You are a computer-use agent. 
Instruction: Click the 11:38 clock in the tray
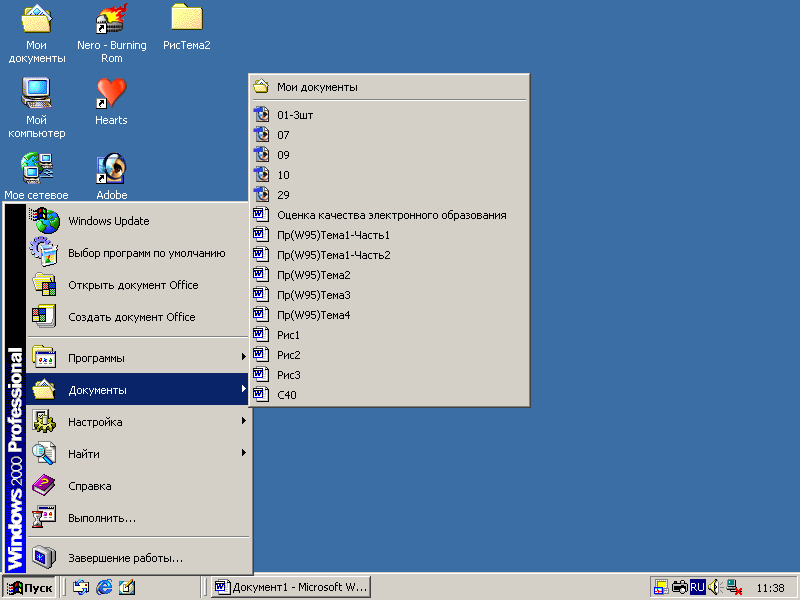tap(770, 588)
